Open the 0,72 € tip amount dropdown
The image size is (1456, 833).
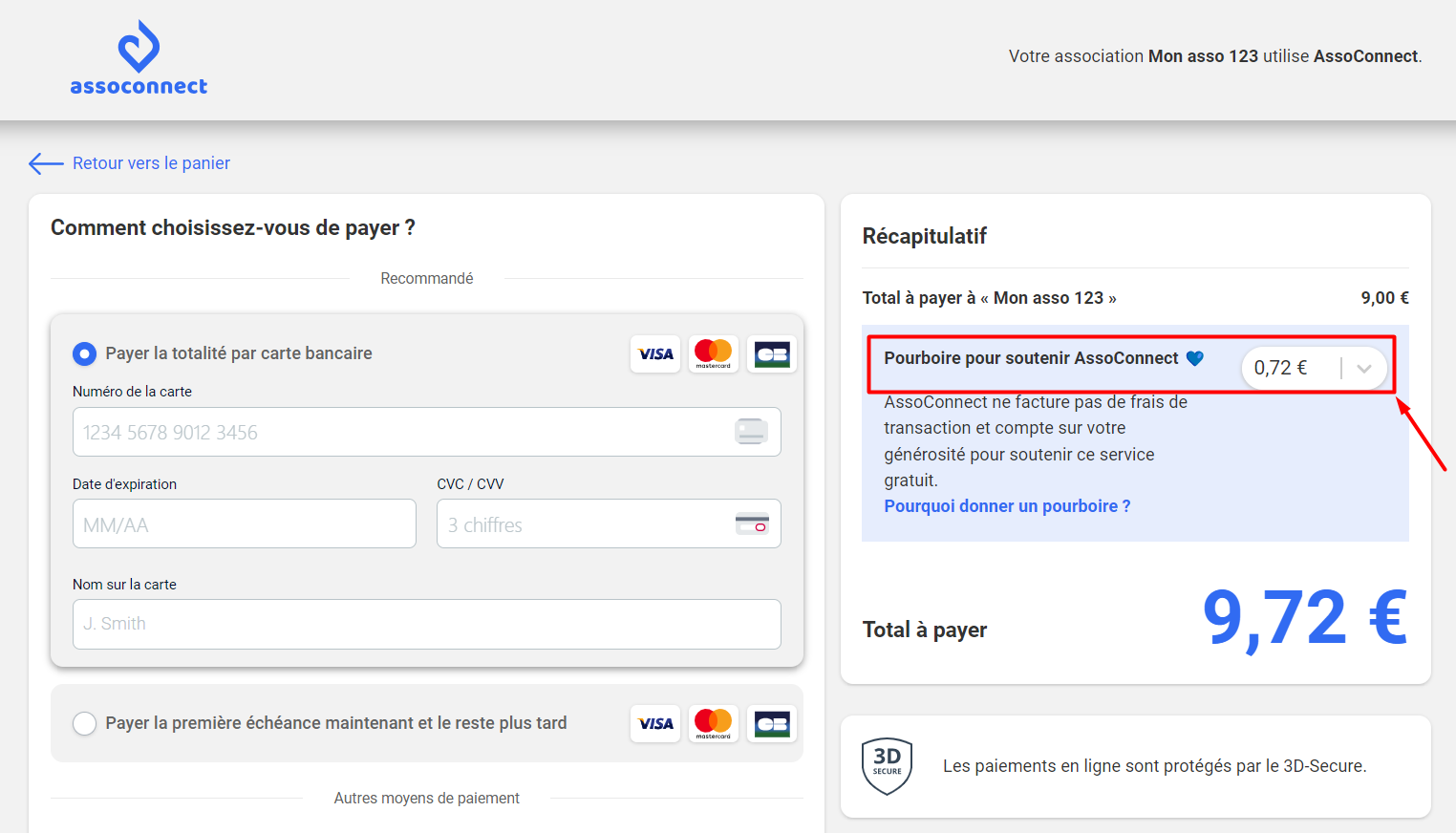tap(1315, 368)
